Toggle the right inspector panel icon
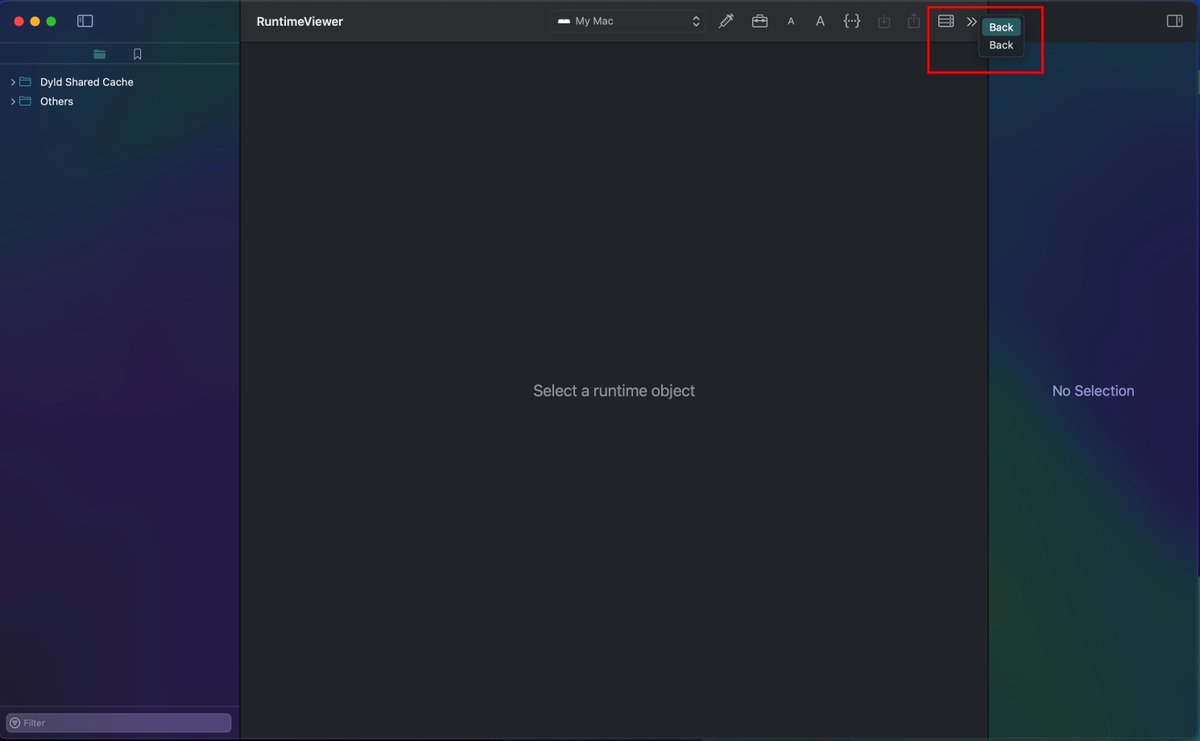Screen dimensions: 1200x741 coord(1175,21)
